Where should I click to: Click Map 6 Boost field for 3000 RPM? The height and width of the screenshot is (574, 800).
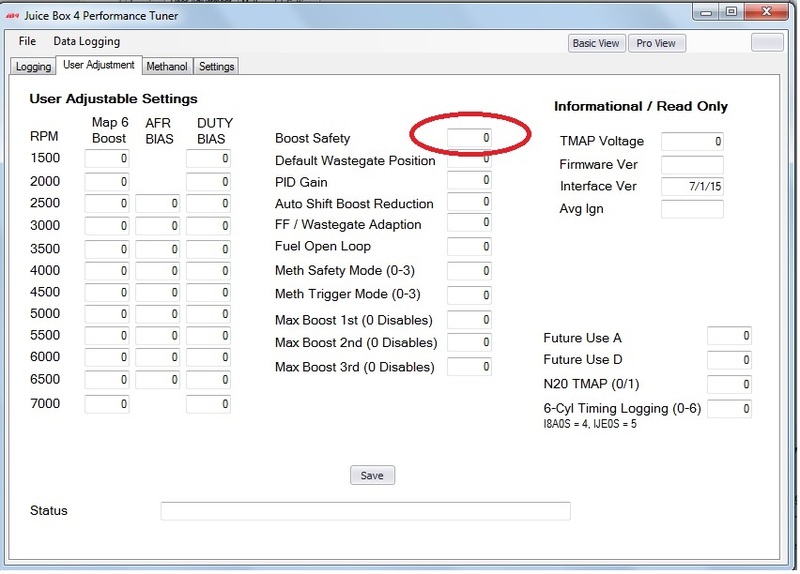click(x=107, y=226)
